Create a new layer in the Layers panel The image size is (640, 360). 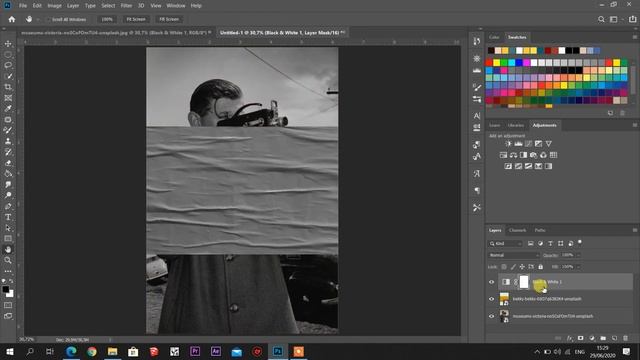[x=614, y=338]
